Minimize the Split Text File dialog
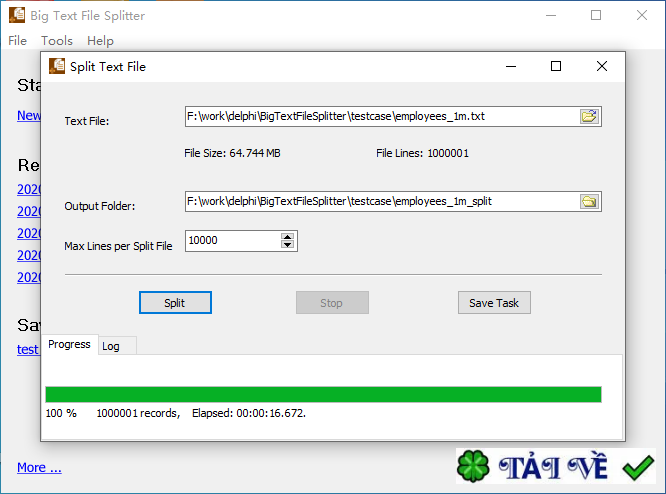Image resolution: width=666 pixels, height=494 pixels. [x=511, y=66]
